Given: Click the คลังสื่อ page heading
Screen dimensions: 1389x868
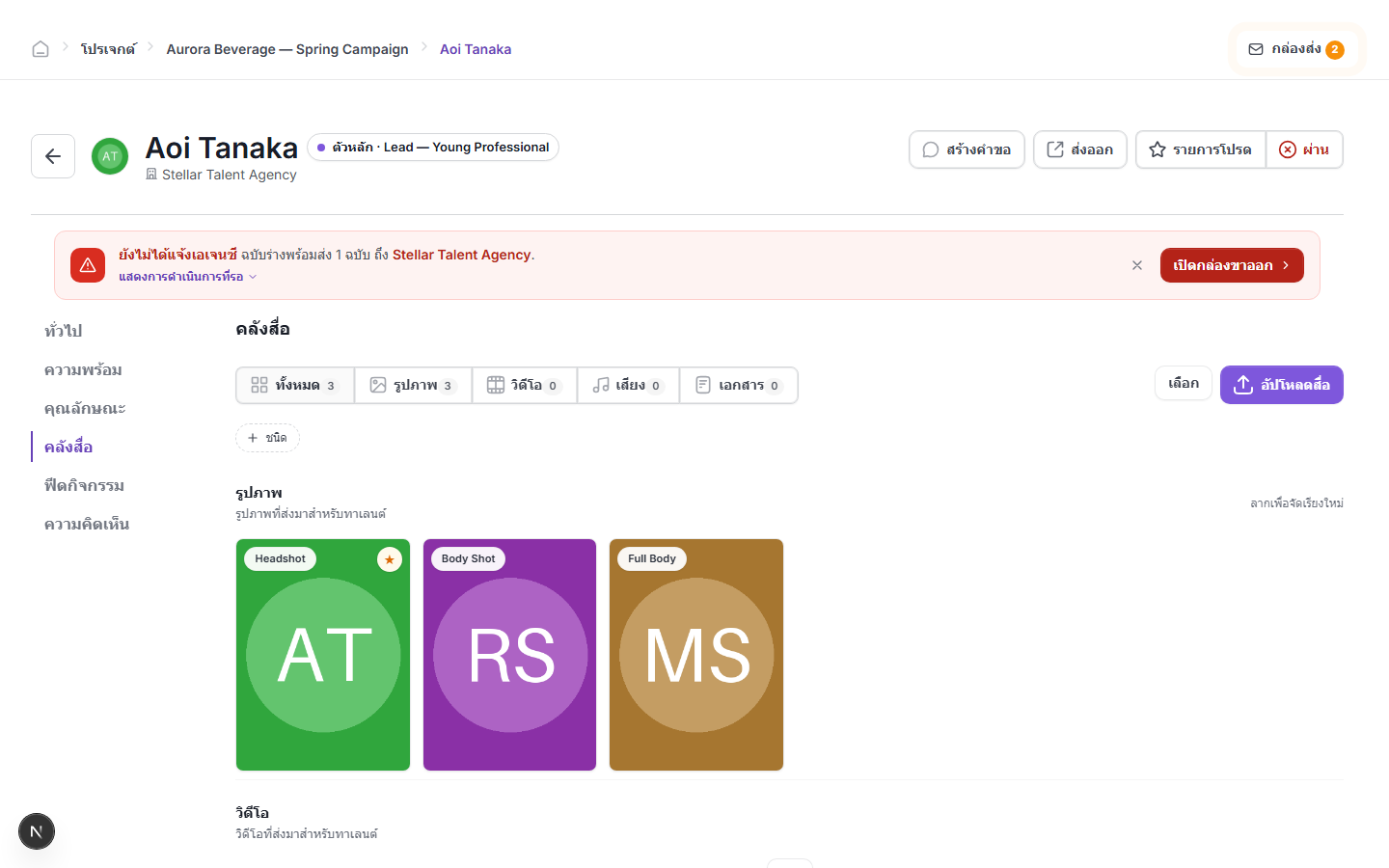Looking at the screenshot, I should [262, 329].
